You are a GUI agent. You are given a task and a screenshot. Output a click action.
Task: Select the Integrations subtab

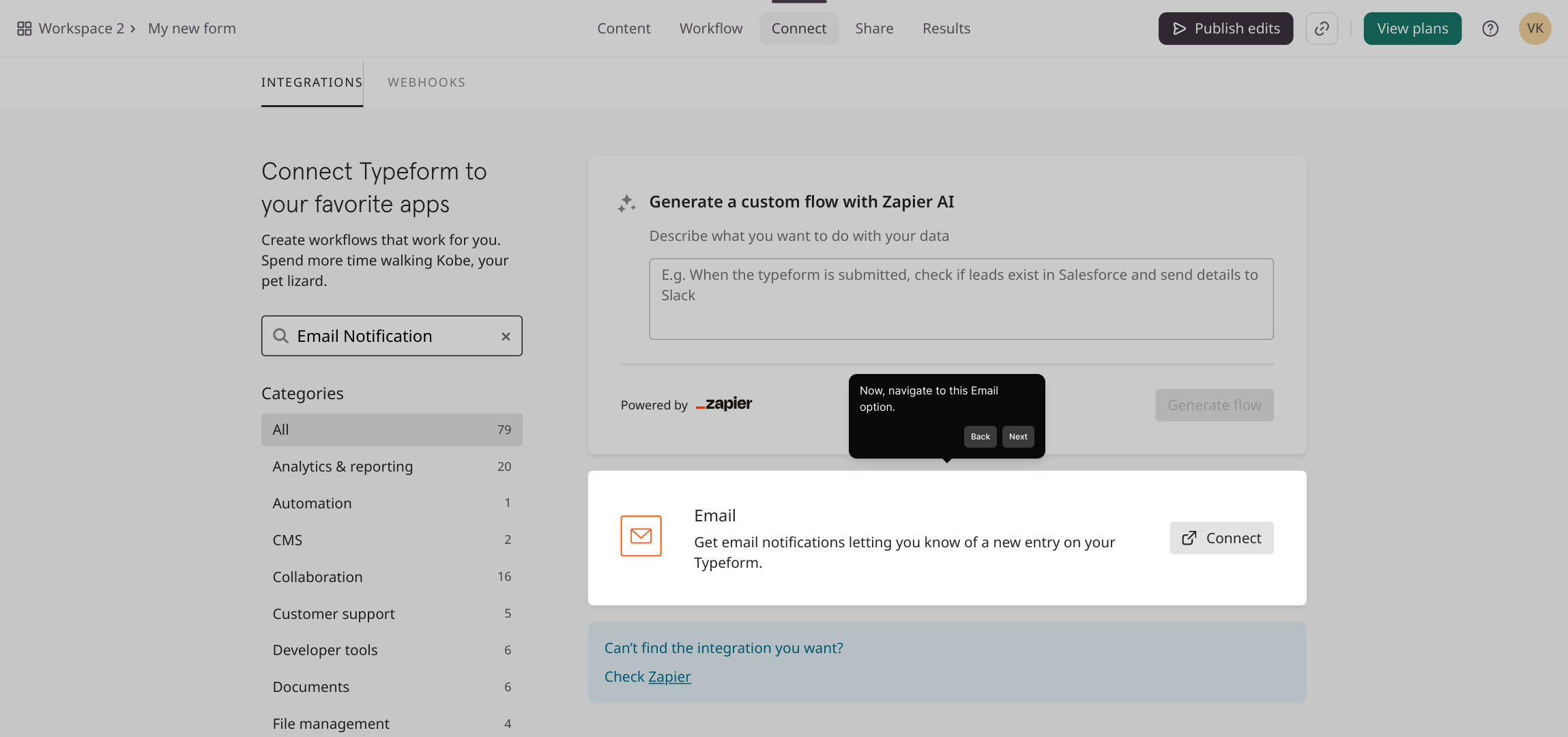coord(312,83)
